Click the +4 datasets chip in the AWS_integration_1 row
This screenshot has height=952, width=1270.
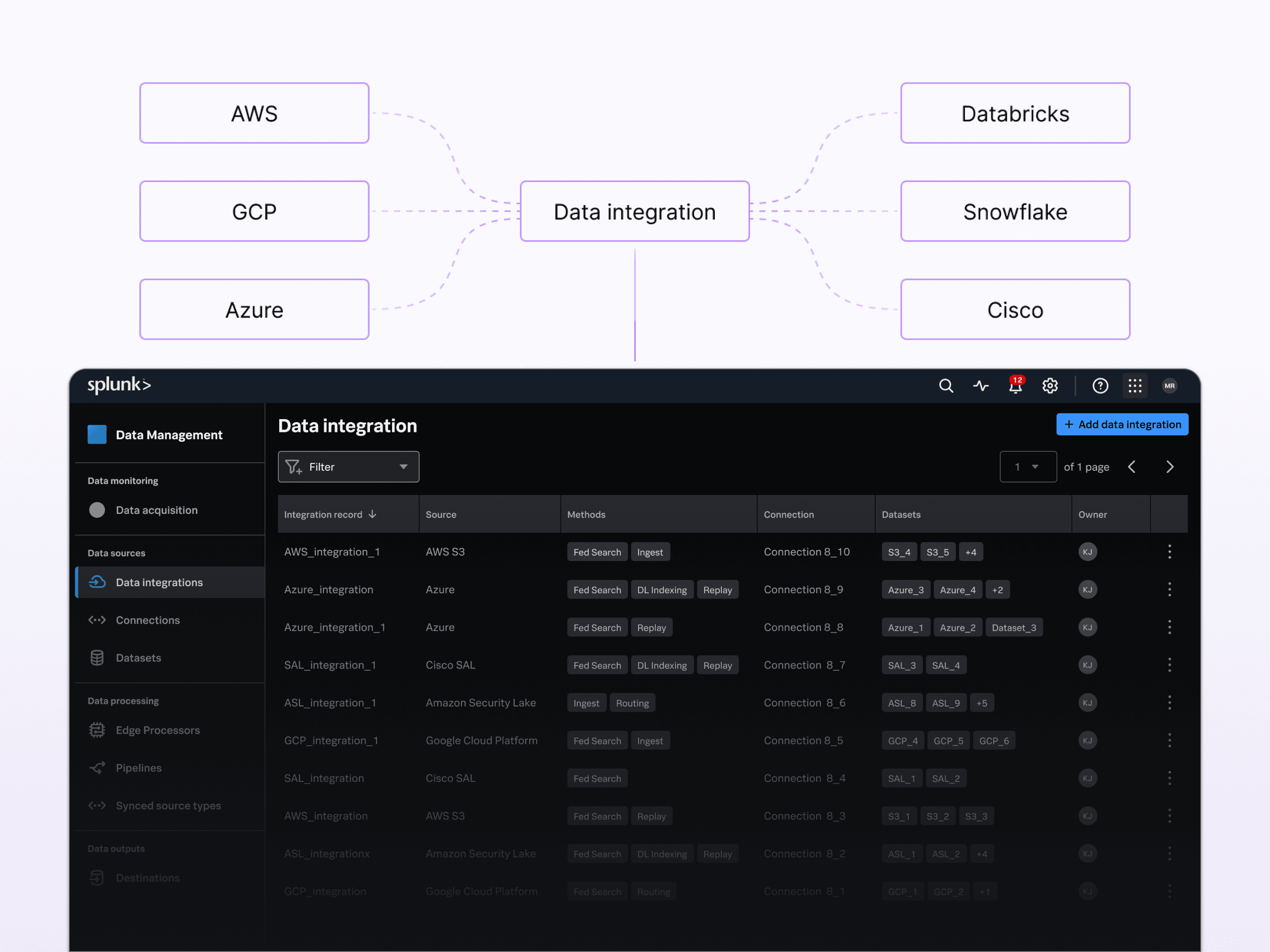pos(970,552)
